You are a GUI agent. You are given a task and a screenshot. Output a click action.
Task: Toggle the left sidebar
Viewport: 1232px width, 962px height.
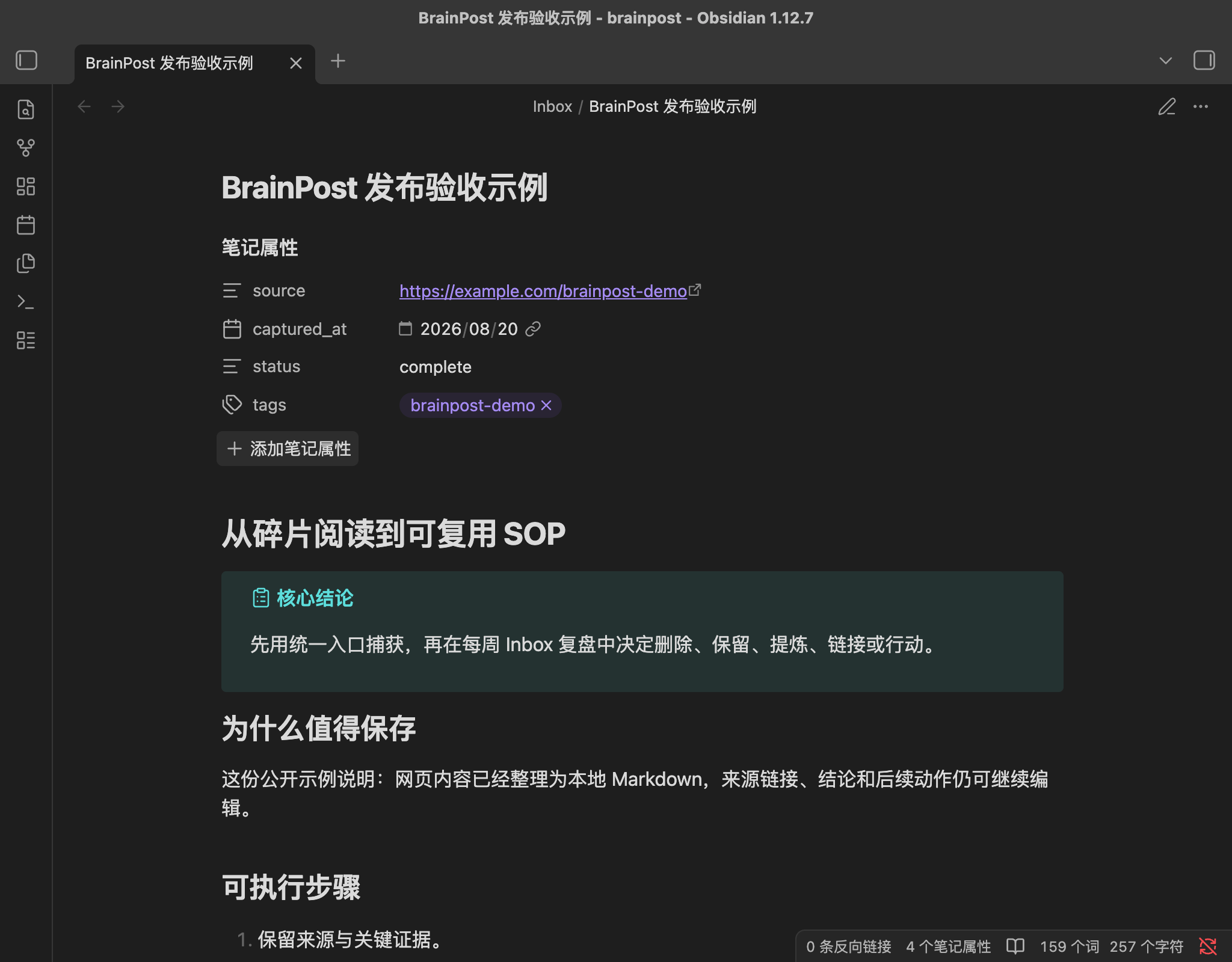pyautogui.click(x=26, y=61)
